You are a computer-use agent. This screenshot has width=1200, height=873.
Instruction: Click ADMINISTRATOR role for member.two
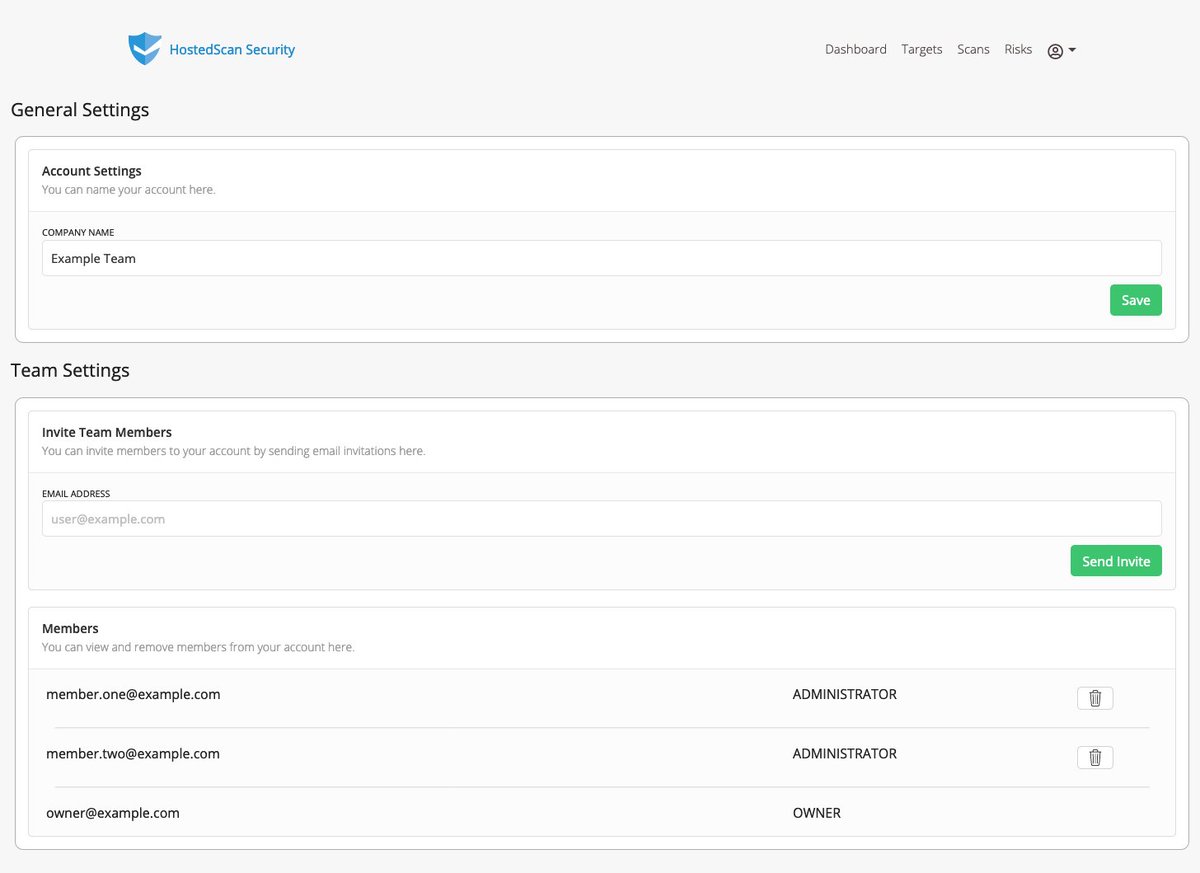[x=845, y=753]
